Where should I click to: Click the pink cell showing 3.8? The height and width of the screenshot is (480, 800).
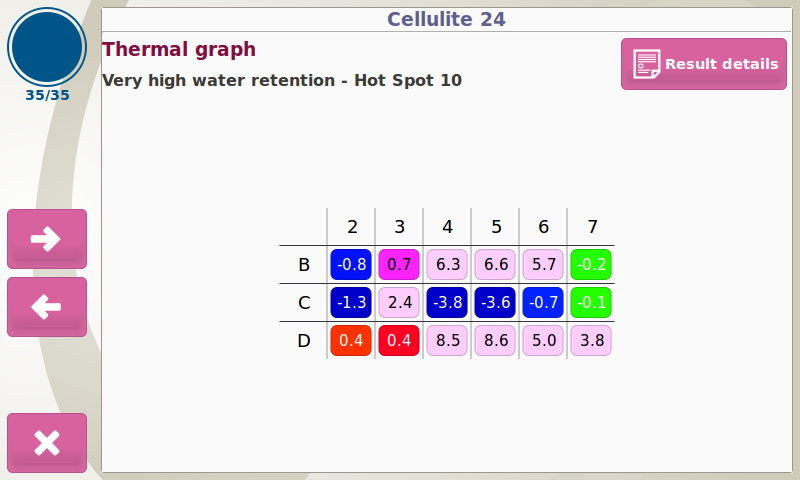click(591, 340)
